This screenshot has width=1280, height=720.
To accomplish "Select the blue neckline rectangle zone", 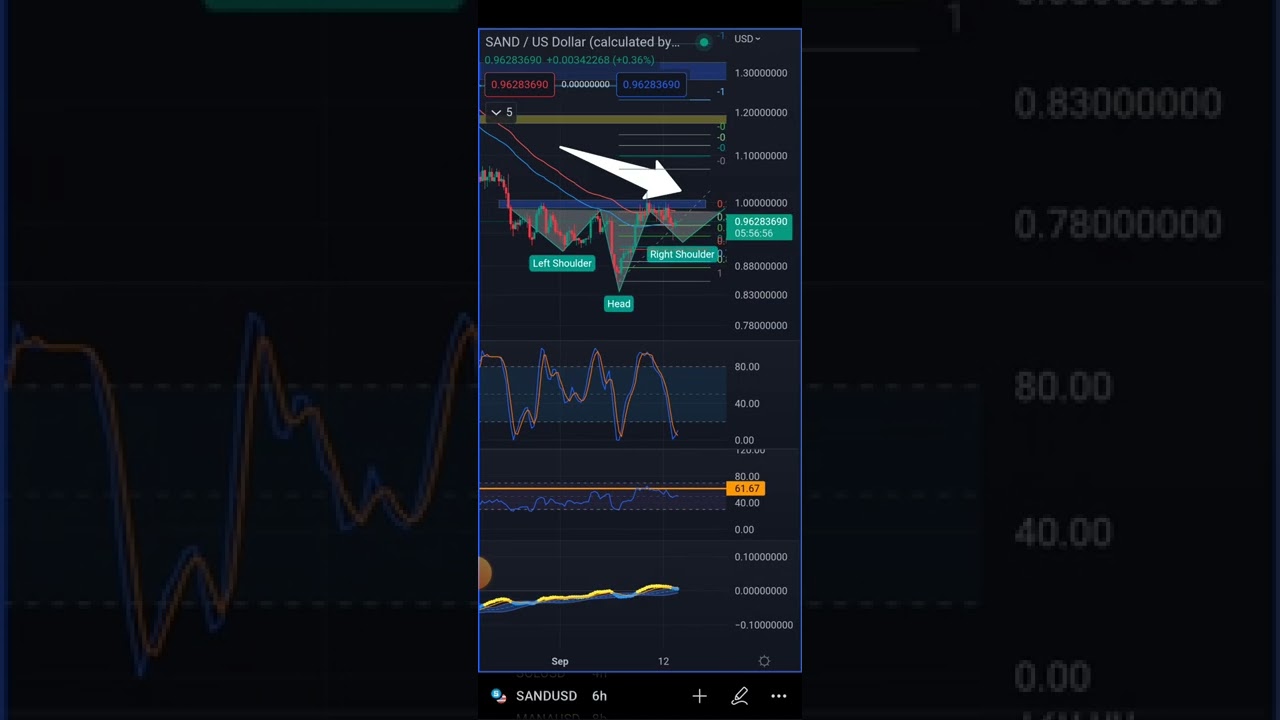I will tap(602, 205).
